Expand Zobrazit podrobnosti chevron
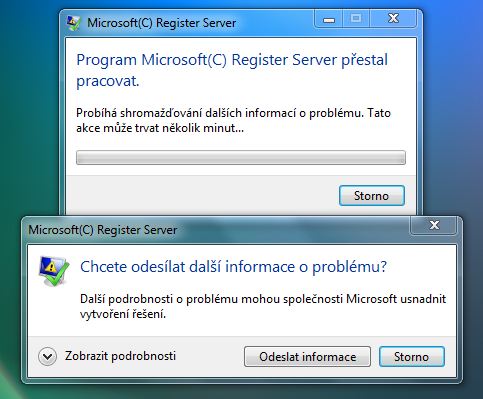 pyautogui.click(x=47, y=357)
